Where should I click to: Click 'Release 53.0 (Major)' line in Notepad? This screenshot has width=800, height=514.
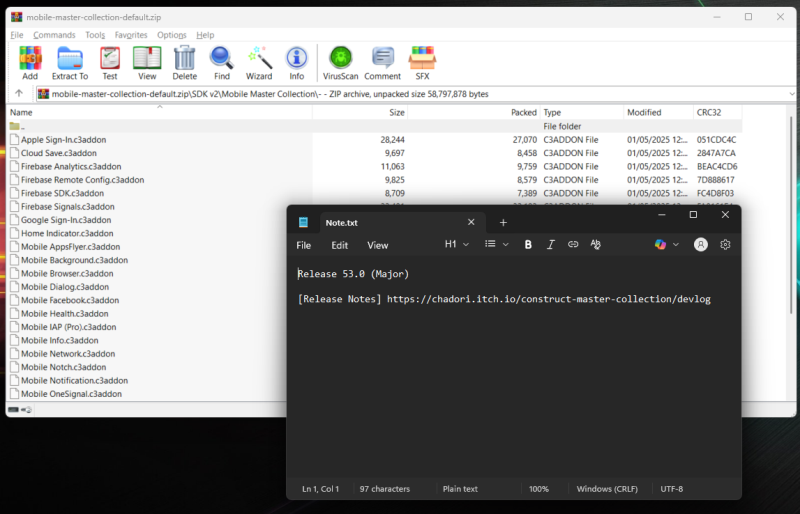coord(353,274)
